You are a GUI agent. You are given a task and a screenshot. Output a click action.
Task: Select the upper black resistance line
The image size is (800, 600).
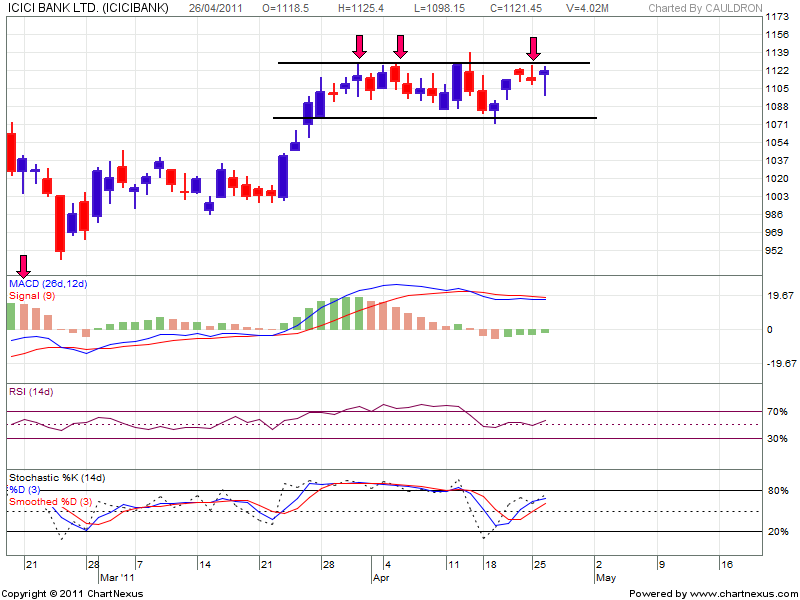coord(433,63)
